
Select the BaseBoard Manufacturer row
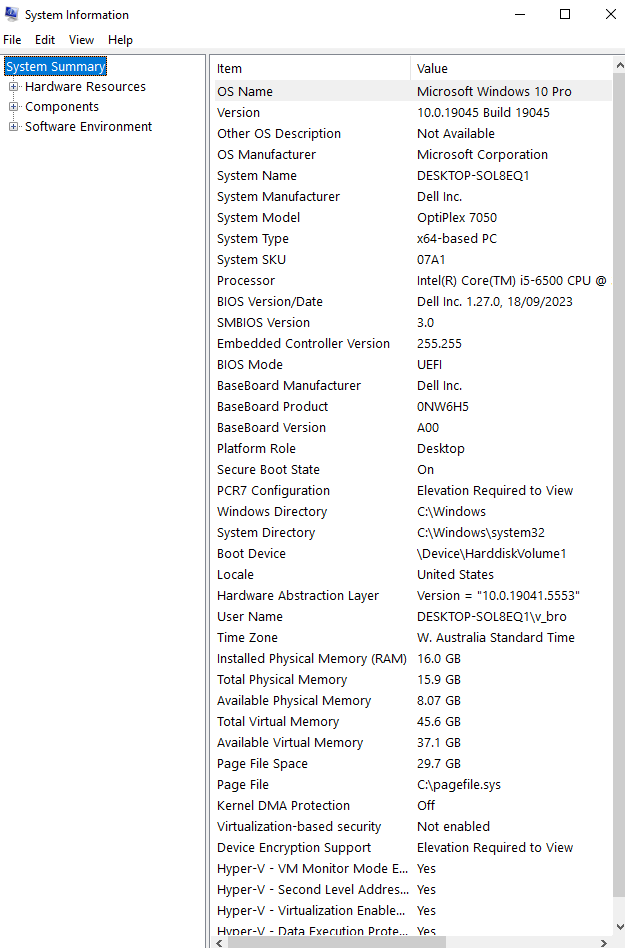pyautogui.click(x=411, y=386)
